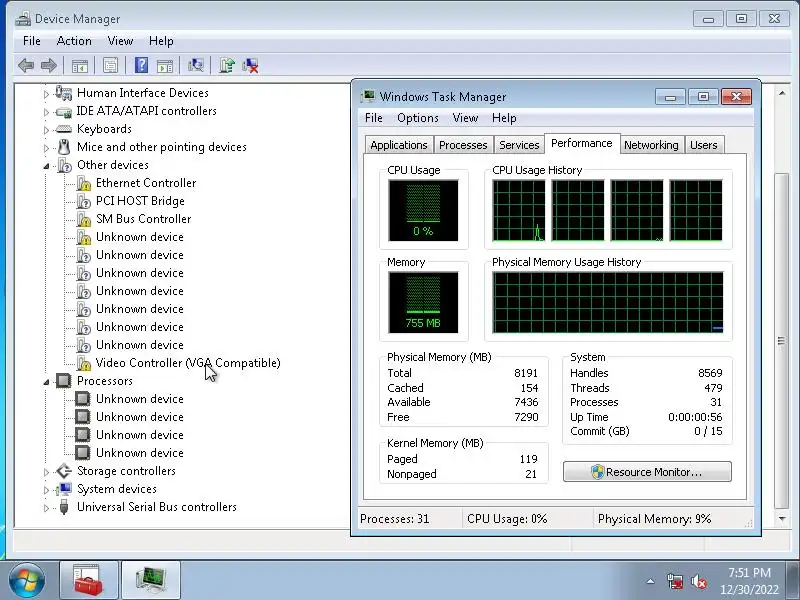This screenshot has height=600, width=800.
Task: Click Device Manager scrollbar up arrow
Action: coord(782,93)
